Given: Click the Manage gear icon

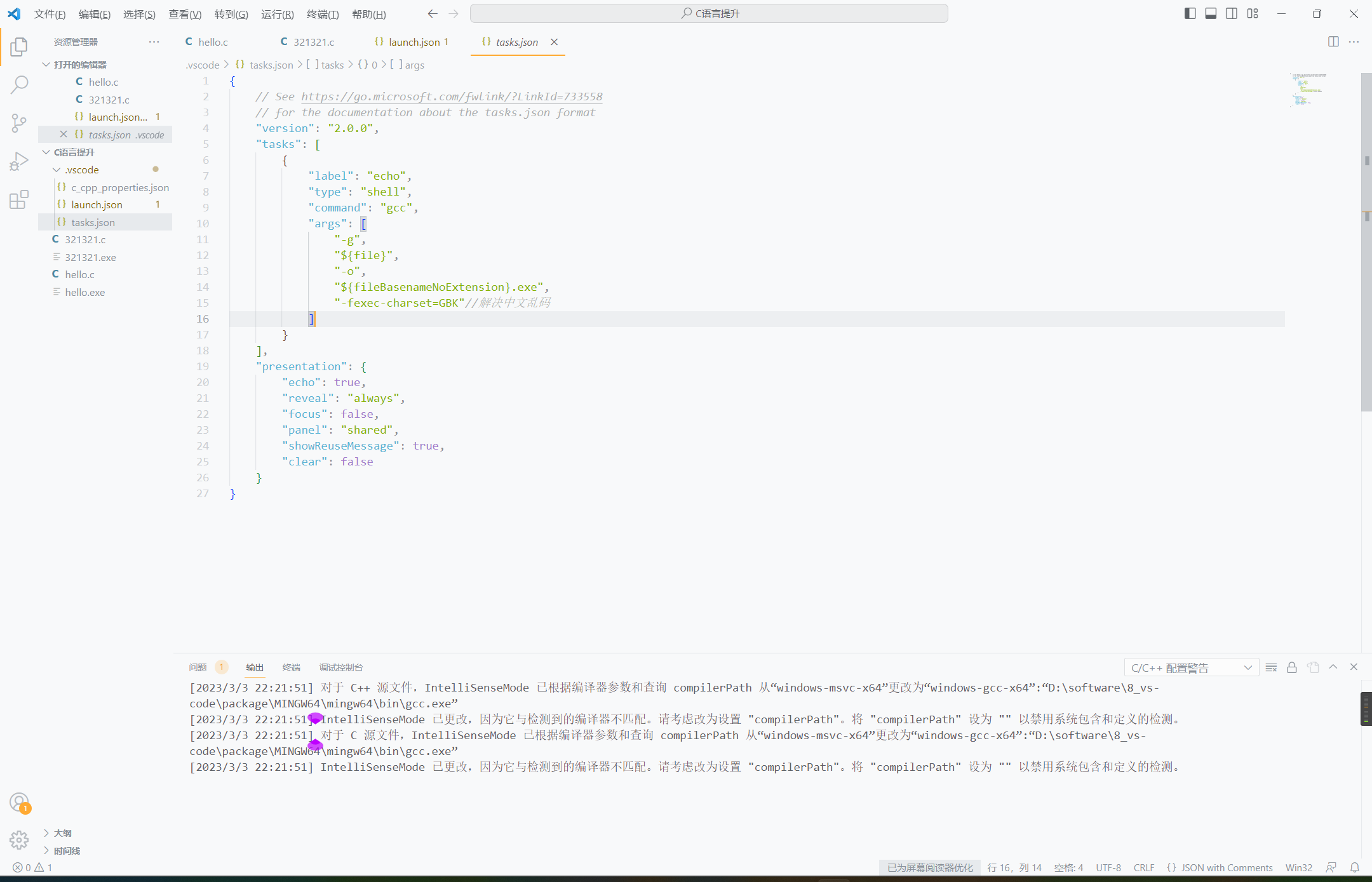Looking at the screenshot, I should click(19, 840).
